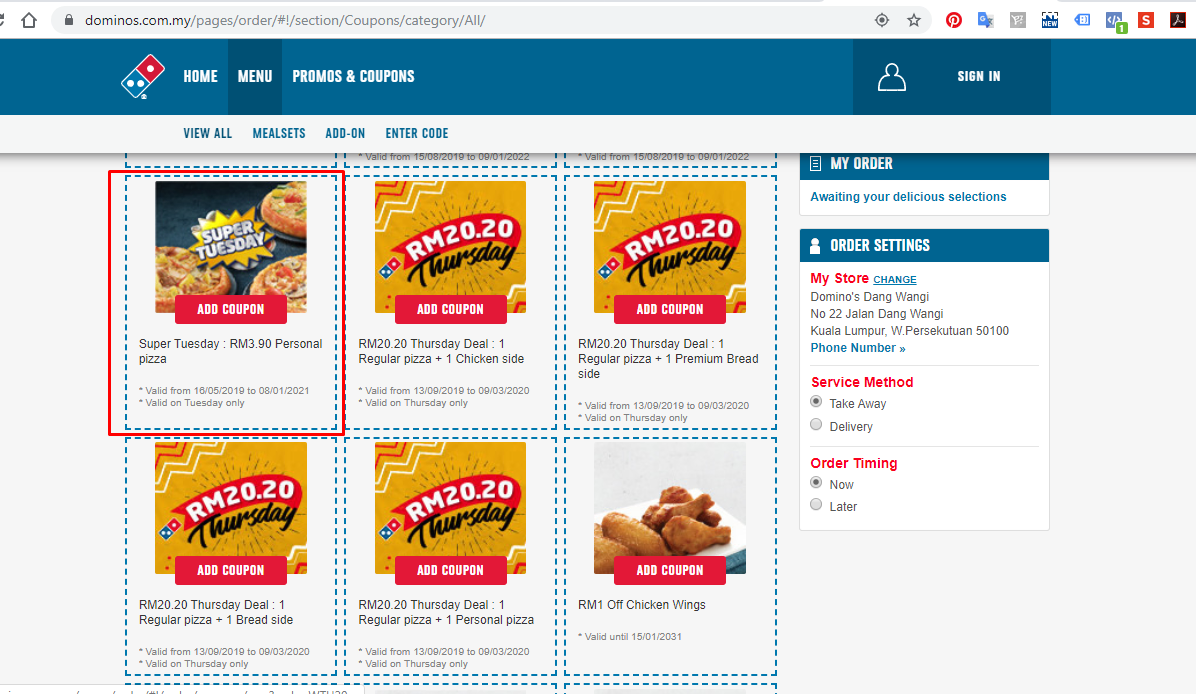
Task: Open the MENU navigation tab
Action: 255,76
